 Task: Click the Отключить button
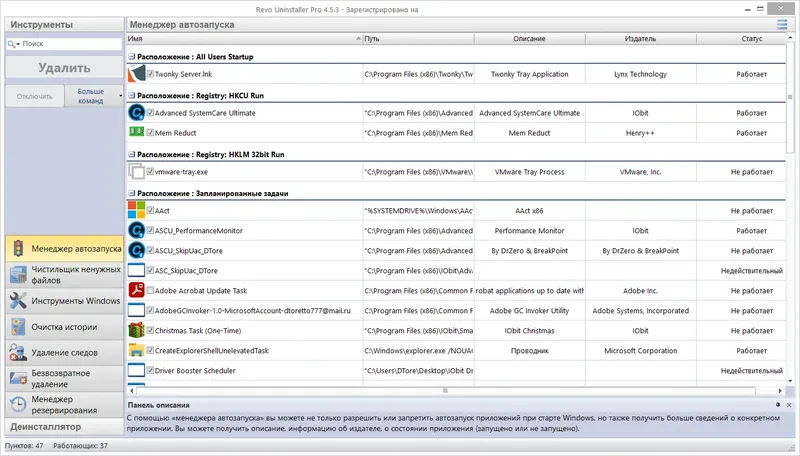coord(35,96)
